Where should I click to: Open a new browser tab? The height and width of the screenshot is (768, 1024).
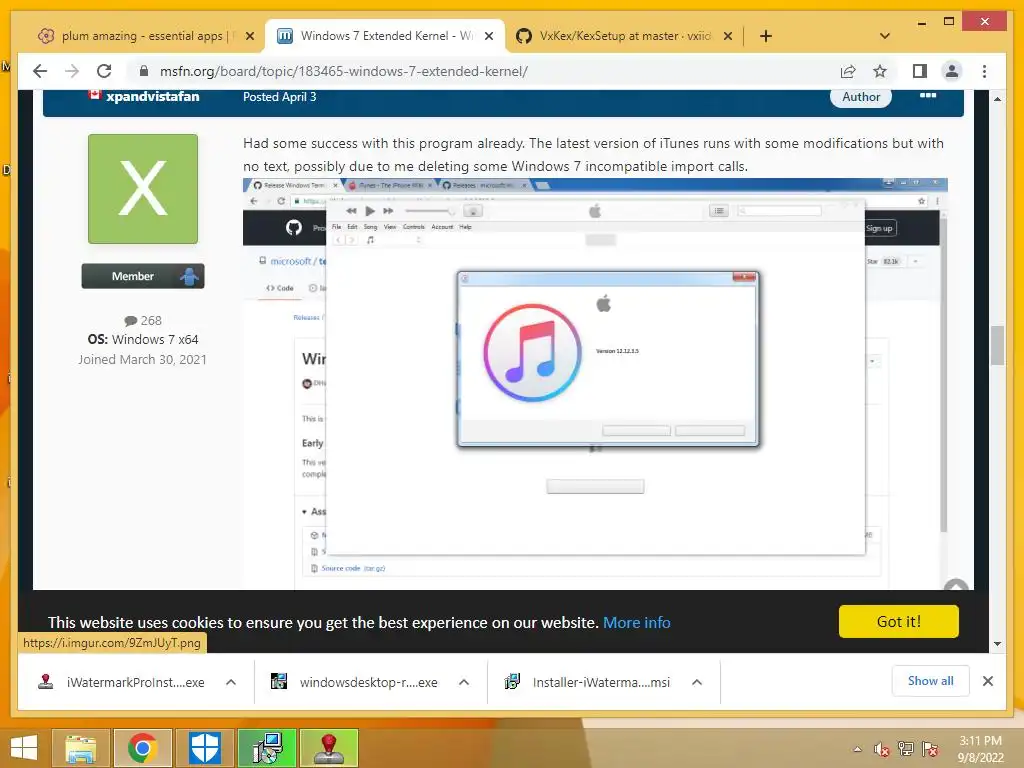click(x=766, y=36)
